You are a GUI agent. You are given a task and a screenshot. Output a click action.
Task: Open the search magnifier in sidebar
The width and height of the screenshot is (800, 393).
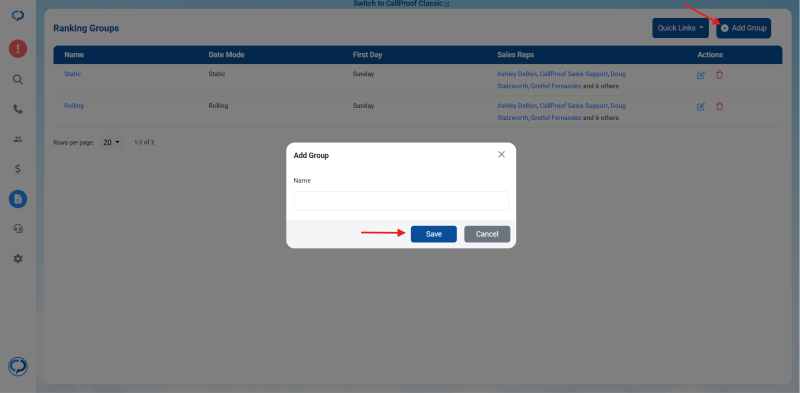click(18, 80)
